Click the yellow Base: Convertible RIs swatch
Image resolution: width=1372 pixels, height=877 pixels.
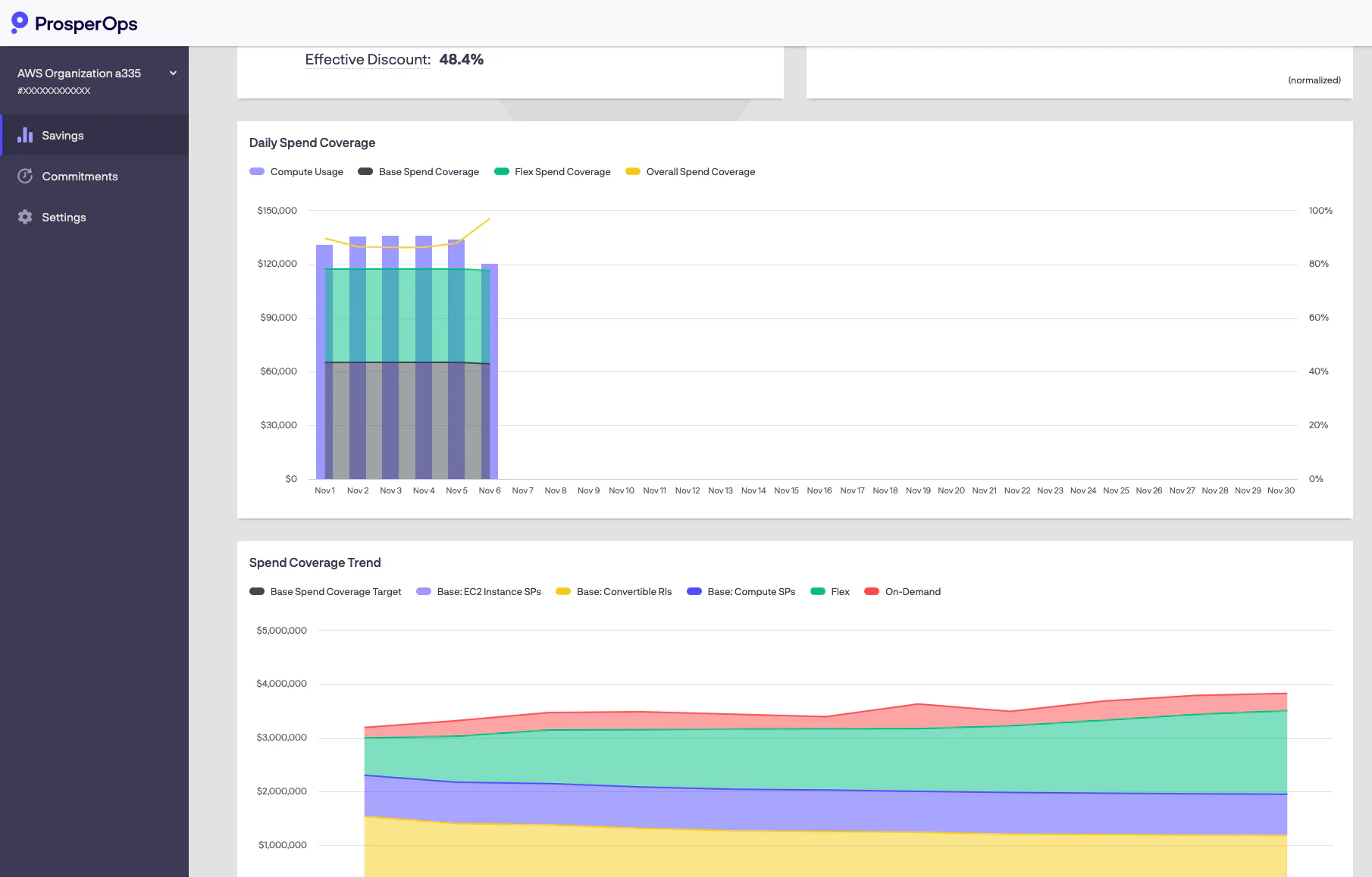563,592
